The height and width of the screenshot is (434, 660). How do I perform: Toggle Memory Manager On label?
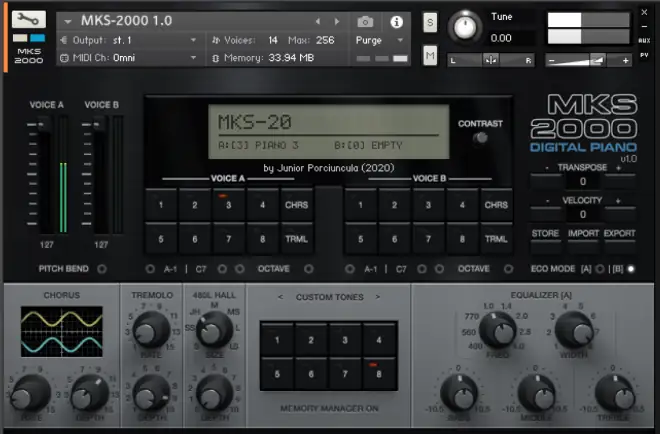[329, 408]
